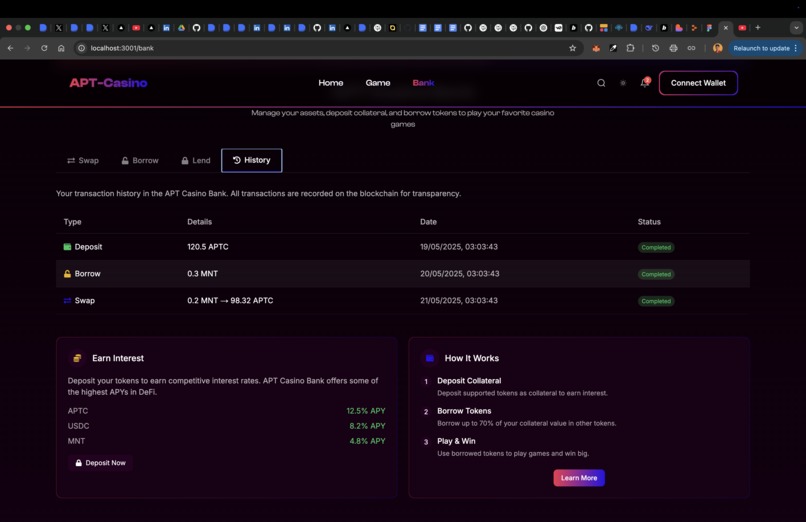This screenshot has height=522, width=806.
Task: Open the search icon in casino header
Action: point(601,83)
